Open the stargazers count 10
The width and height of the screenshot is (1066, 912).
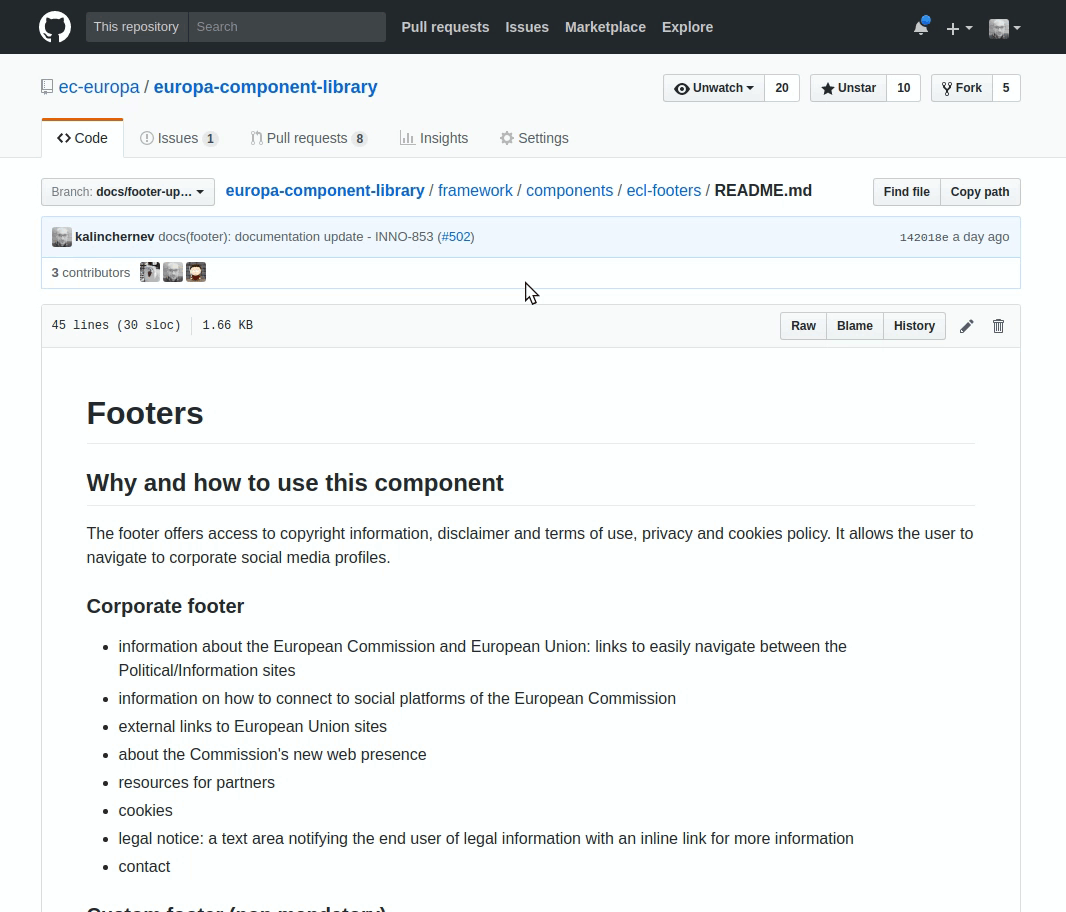pyautogui.click(x=904, y=88)
